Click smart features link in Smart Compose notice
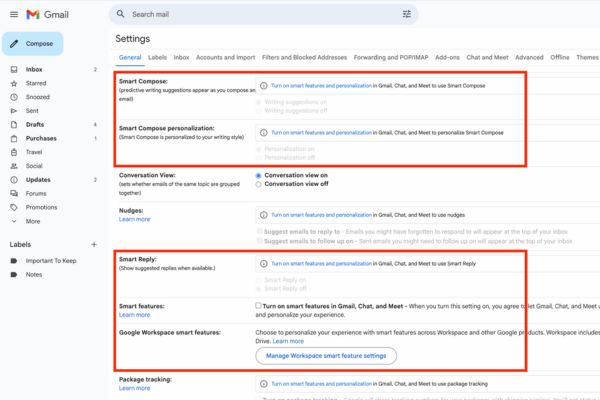 click(321, 86)
